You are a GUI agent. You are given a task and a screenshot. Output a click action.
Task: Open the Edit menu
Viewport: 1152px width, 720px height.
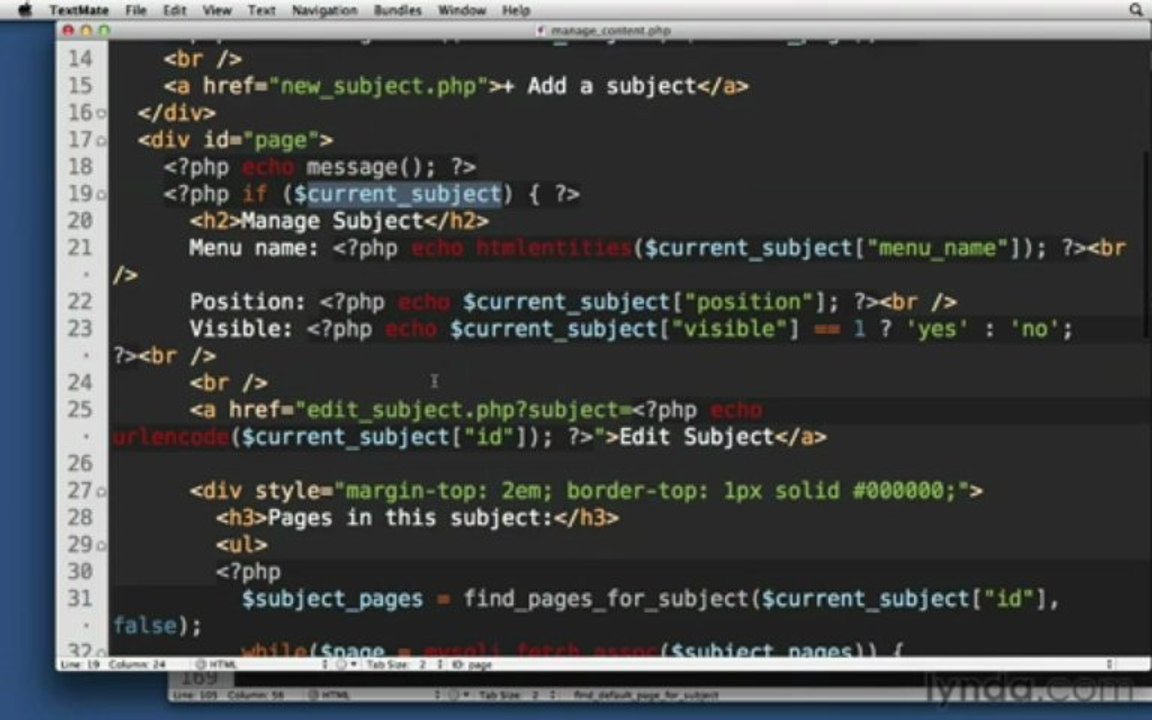175,10
